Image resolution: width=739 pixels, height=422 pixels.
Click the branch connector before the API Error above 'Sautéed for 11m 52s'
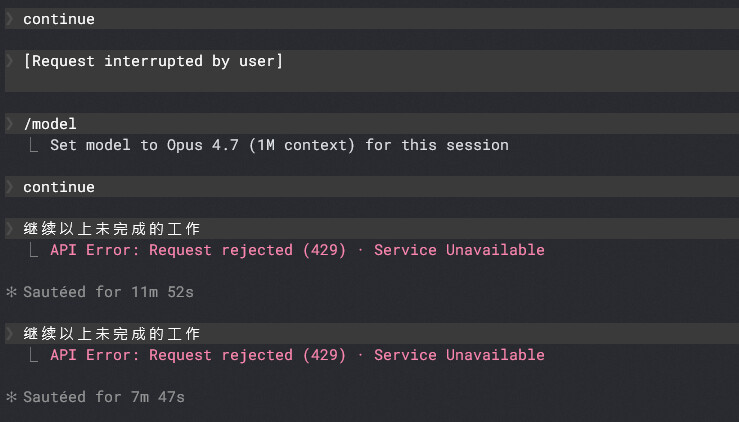(x=33, y=250)
